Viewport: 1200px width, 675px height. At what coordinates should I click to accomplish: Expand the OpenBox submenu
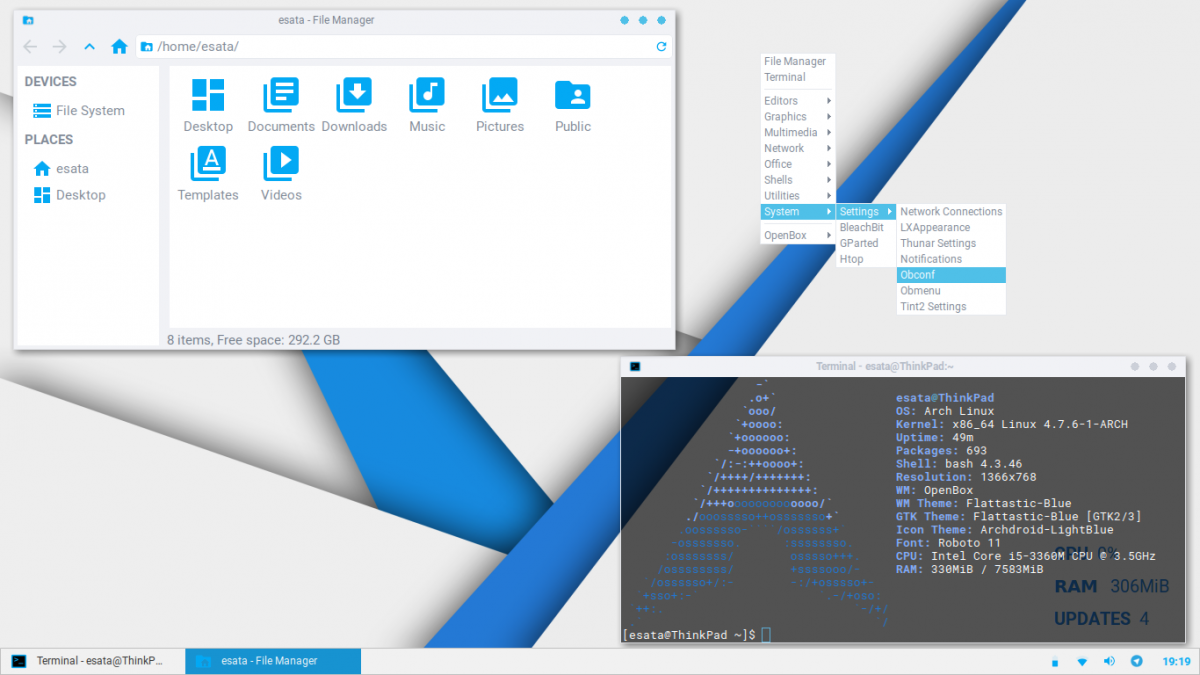[797, 236]
